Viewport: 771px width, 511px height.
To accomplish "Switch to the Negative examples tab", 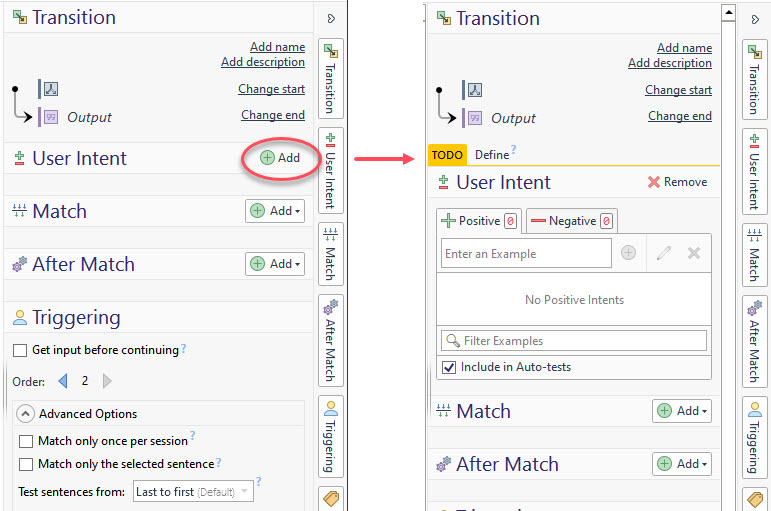I will (x=571, y=221).
